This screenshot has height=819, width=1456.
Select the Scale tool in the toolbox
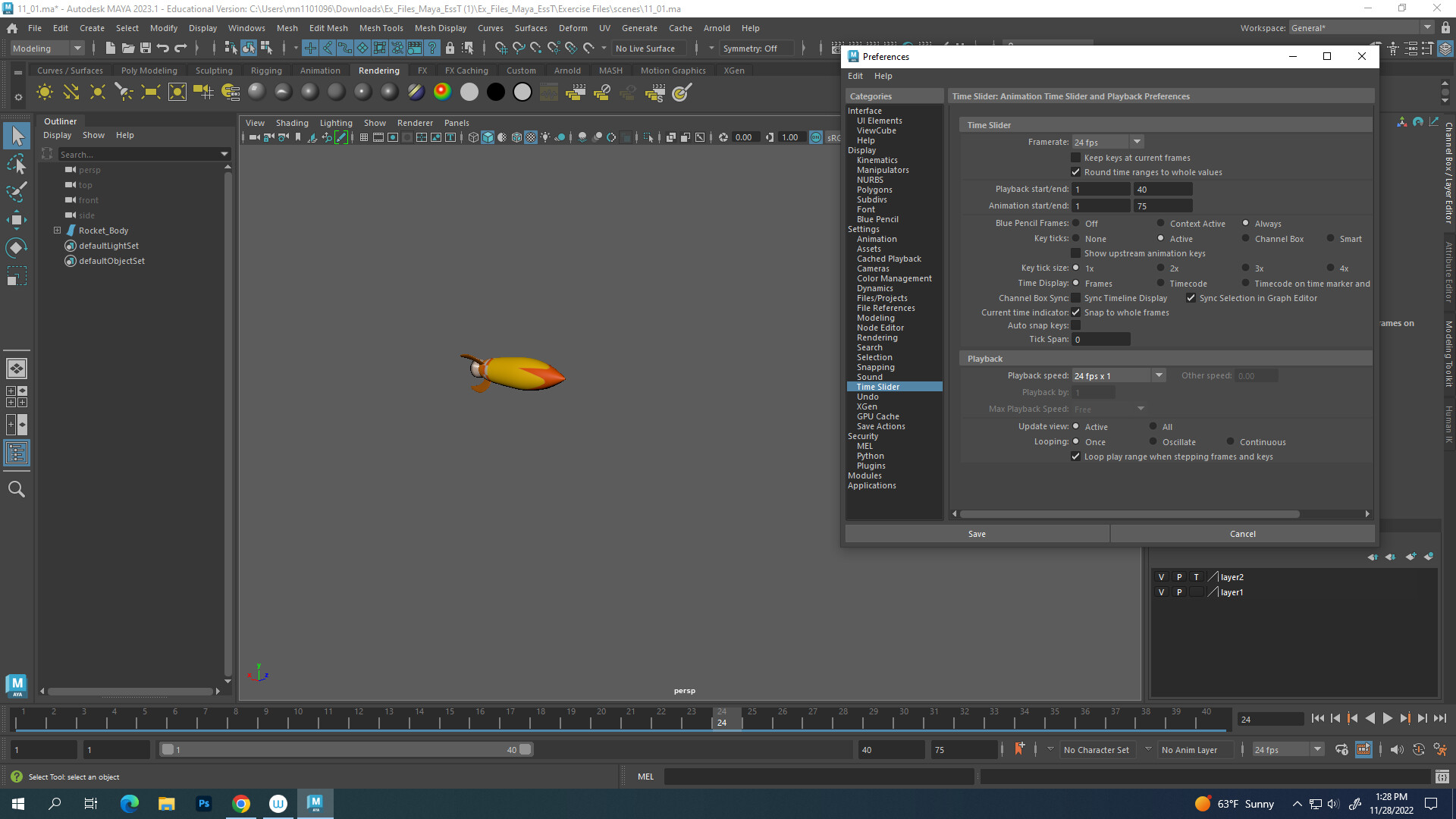pos(17,275)
